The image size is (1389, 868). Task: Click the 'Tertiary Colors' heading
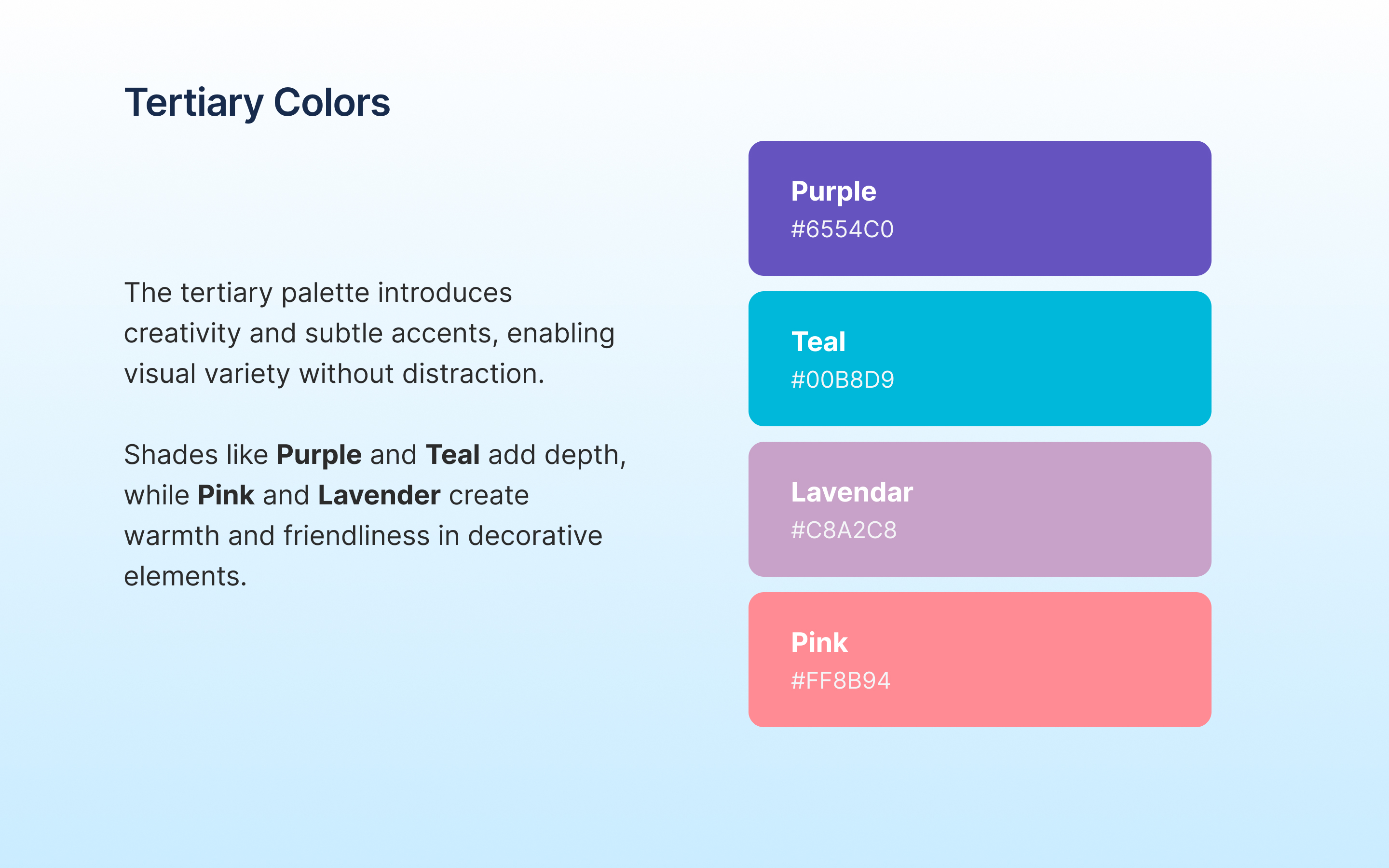pyautogui.click(x=257, y=103)
